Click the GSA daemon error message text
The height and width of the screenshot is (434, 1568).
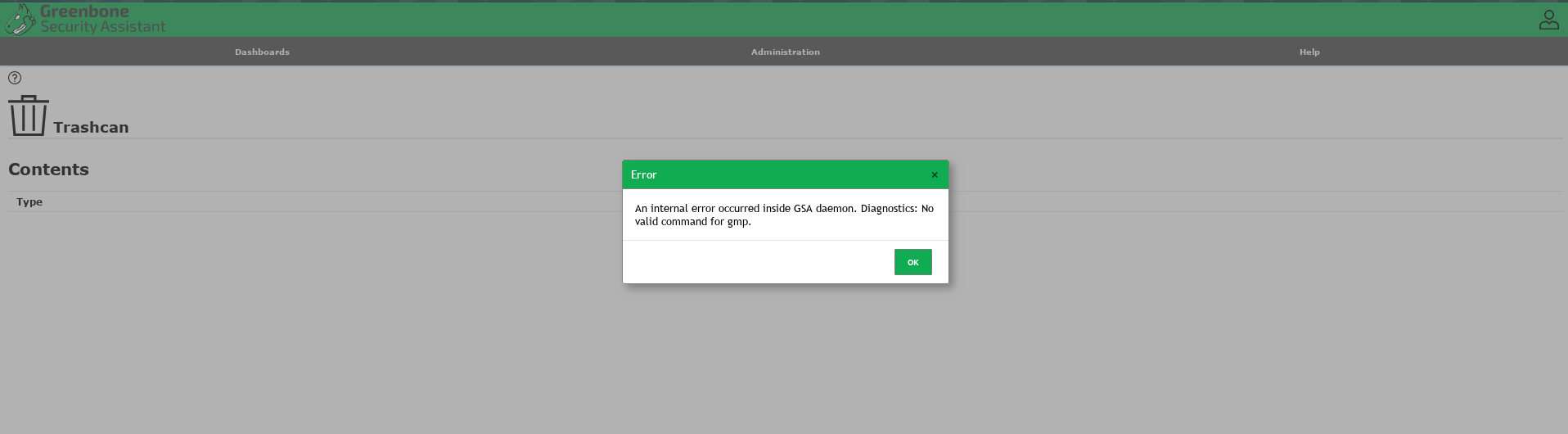784,215
